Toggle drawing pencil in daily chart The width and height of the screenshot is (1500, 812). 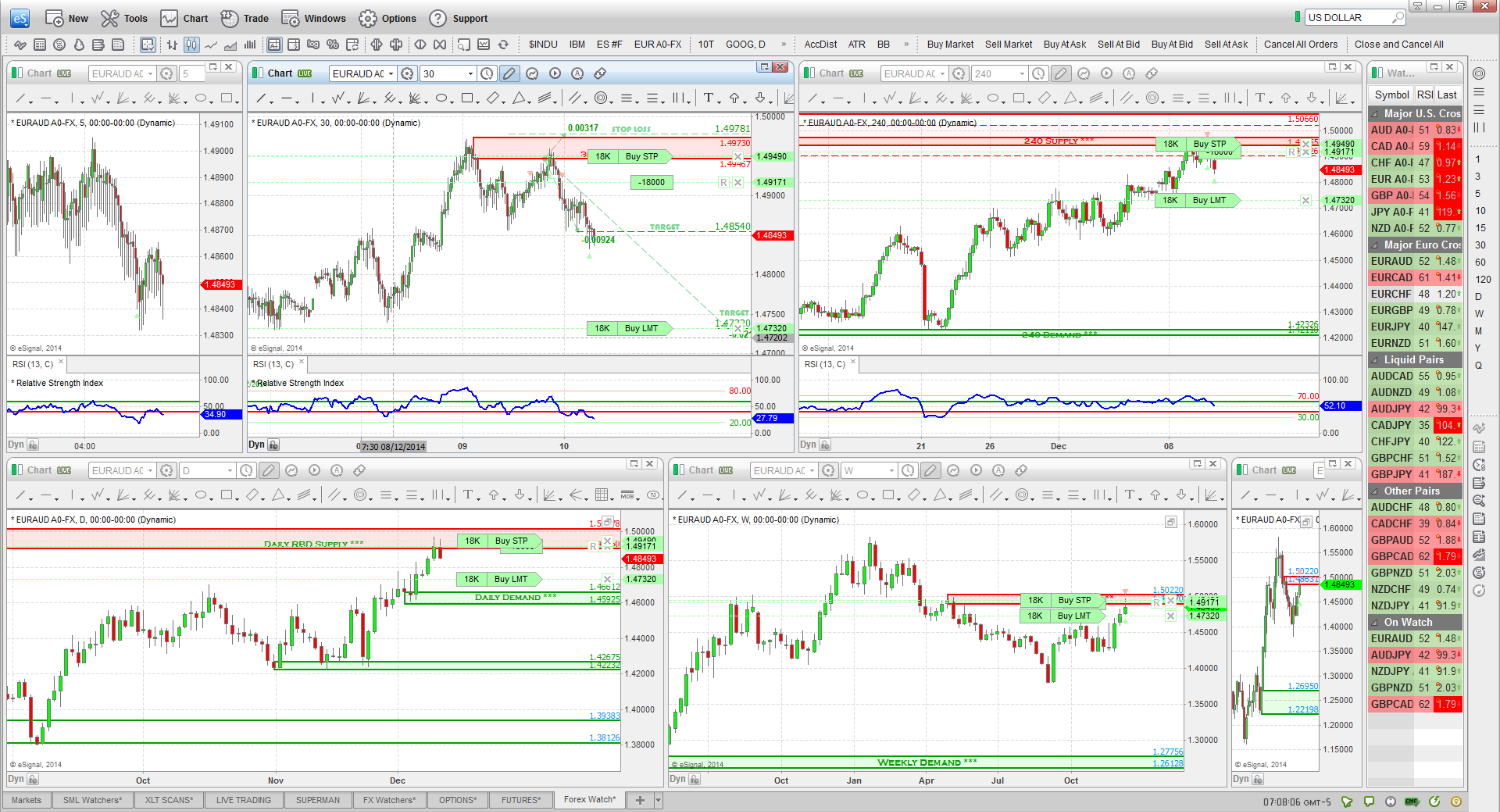pos(269,470)
